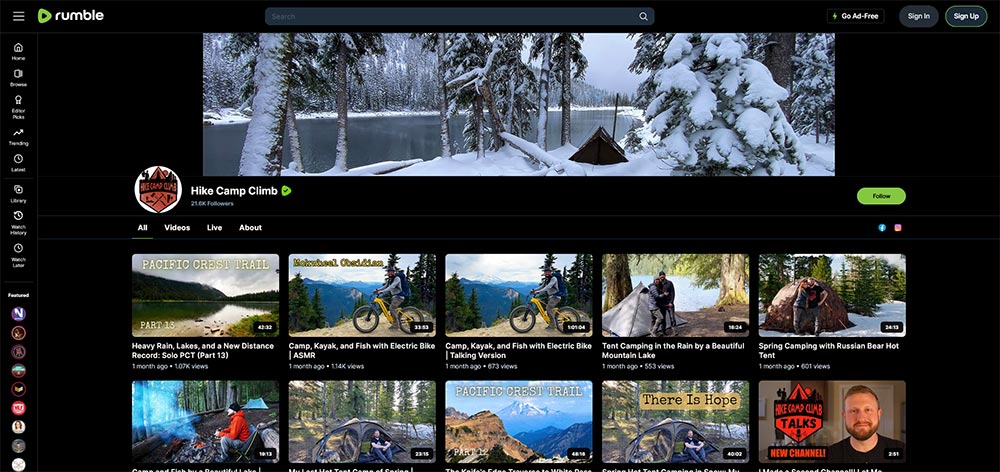Open 'Camp, Kayak, and Fish... Talking Version' title
Viewport: 1000px width, 472px height.
[518, 350]
